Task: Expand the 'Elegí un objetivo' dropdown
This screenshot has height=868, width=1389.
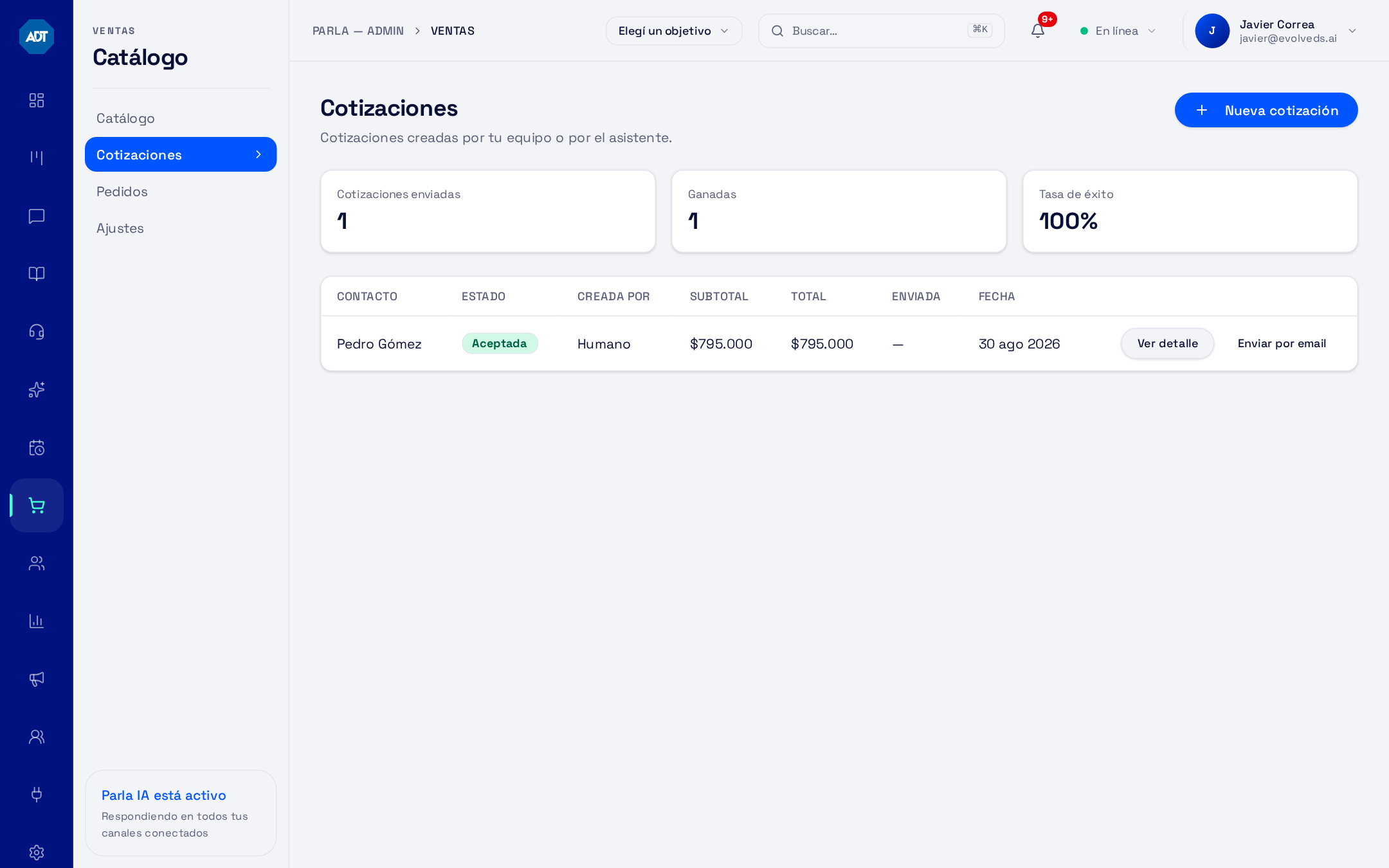Action: coord(674,31)
